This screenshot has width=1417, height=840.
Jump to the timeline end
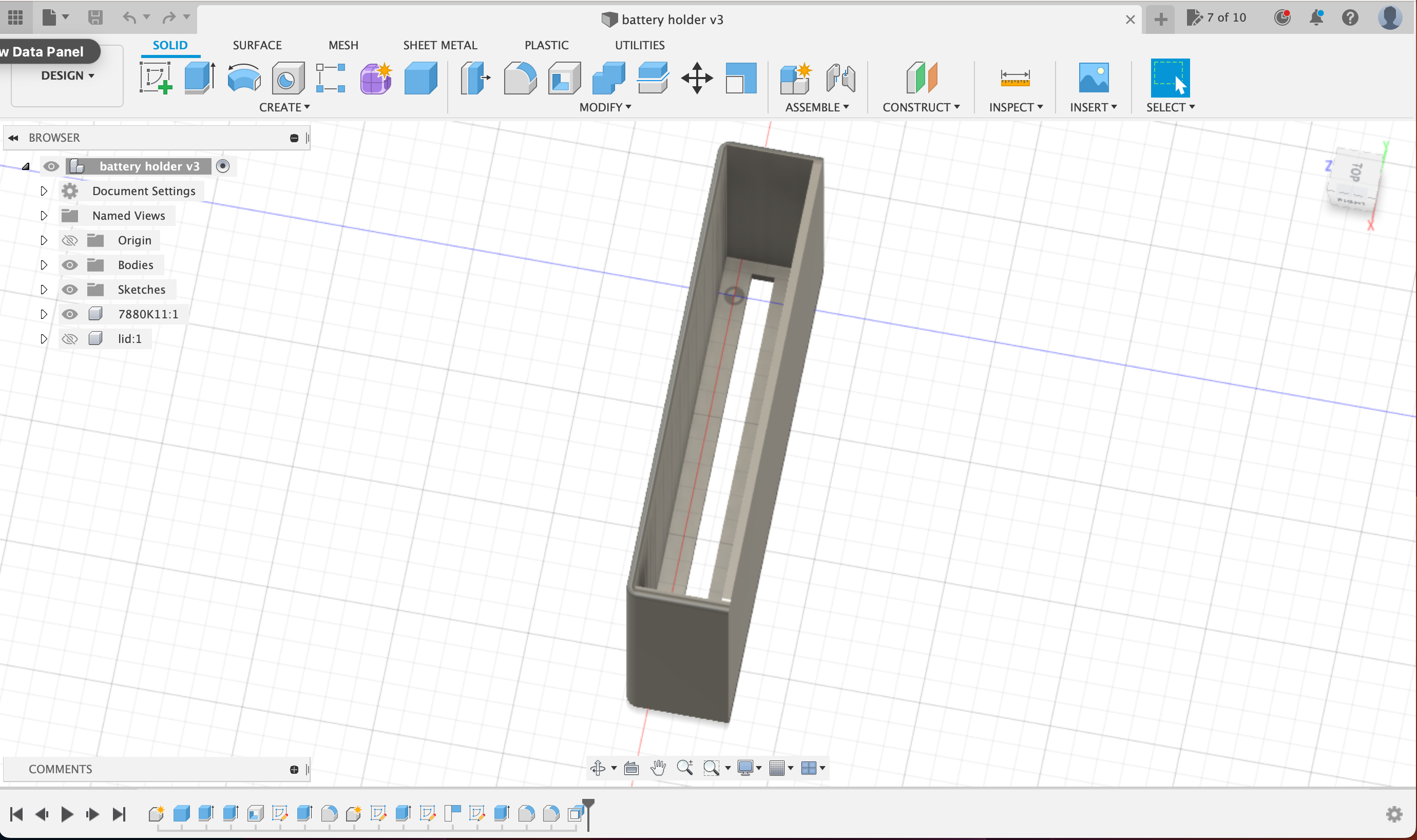pyautogui.click(x=119, y=814)
